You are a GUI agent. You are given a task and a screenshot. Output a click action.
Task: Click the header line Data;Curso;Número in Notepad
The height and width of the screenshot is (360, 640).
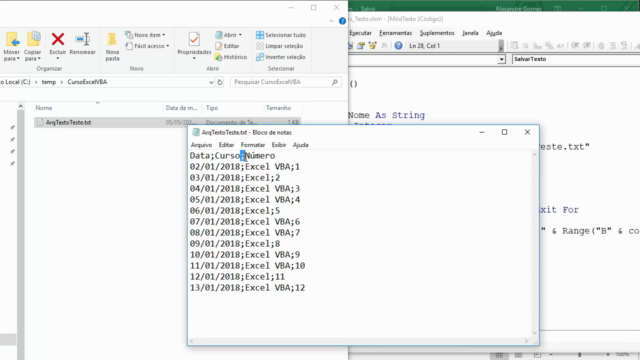(232, 156)
